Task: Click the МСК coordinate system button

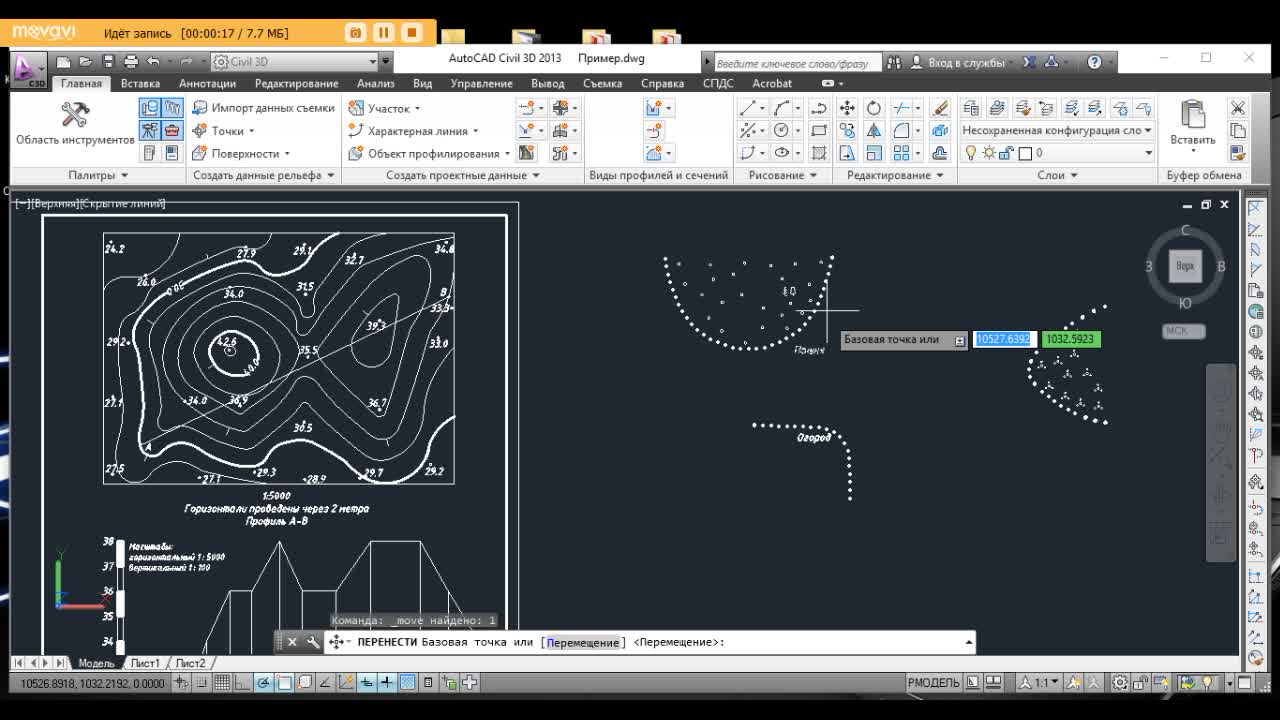Action: click(x=1184, y=331)
